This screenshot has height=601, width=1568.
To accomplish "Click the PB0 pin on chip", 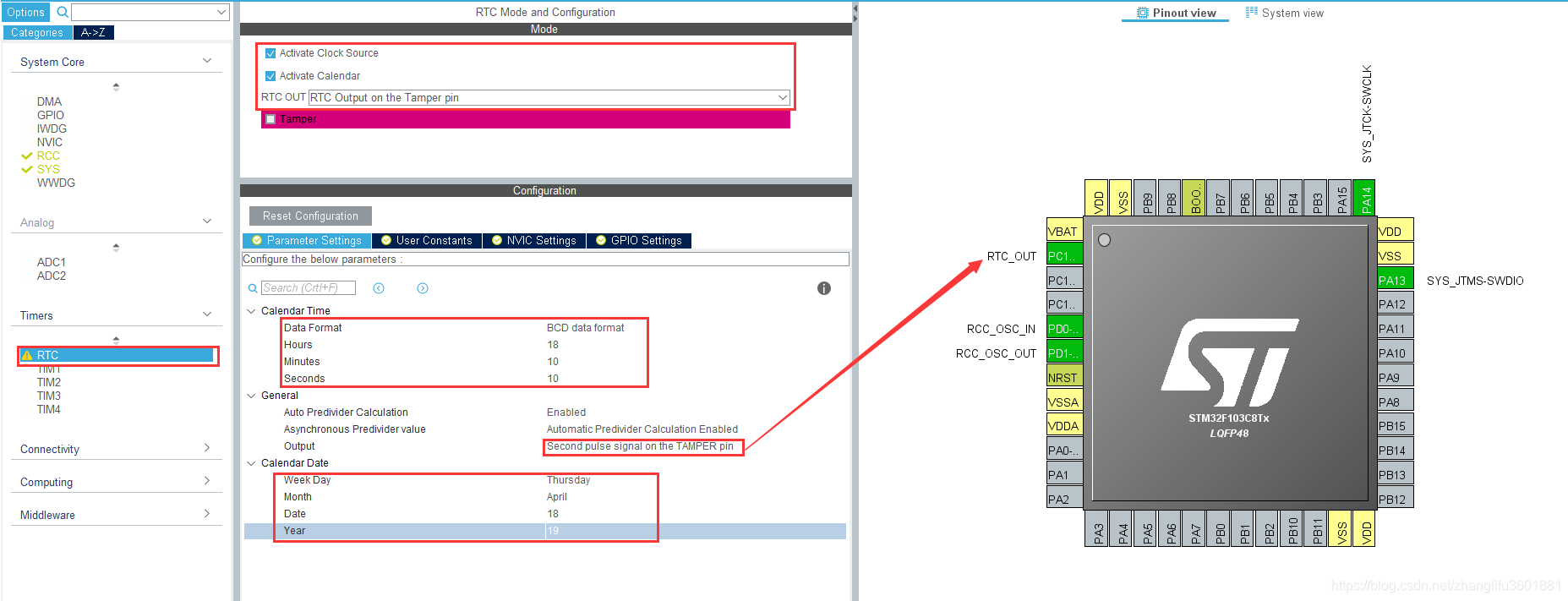I will pos(1218,529).
